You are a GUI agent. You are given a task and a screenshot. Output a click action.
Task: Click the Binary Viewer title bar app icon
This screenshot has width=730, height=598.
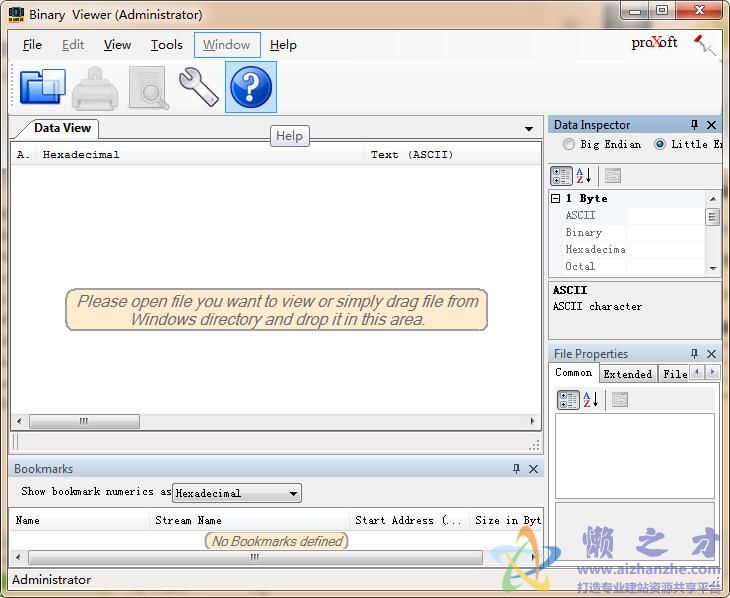pos(16,14)
